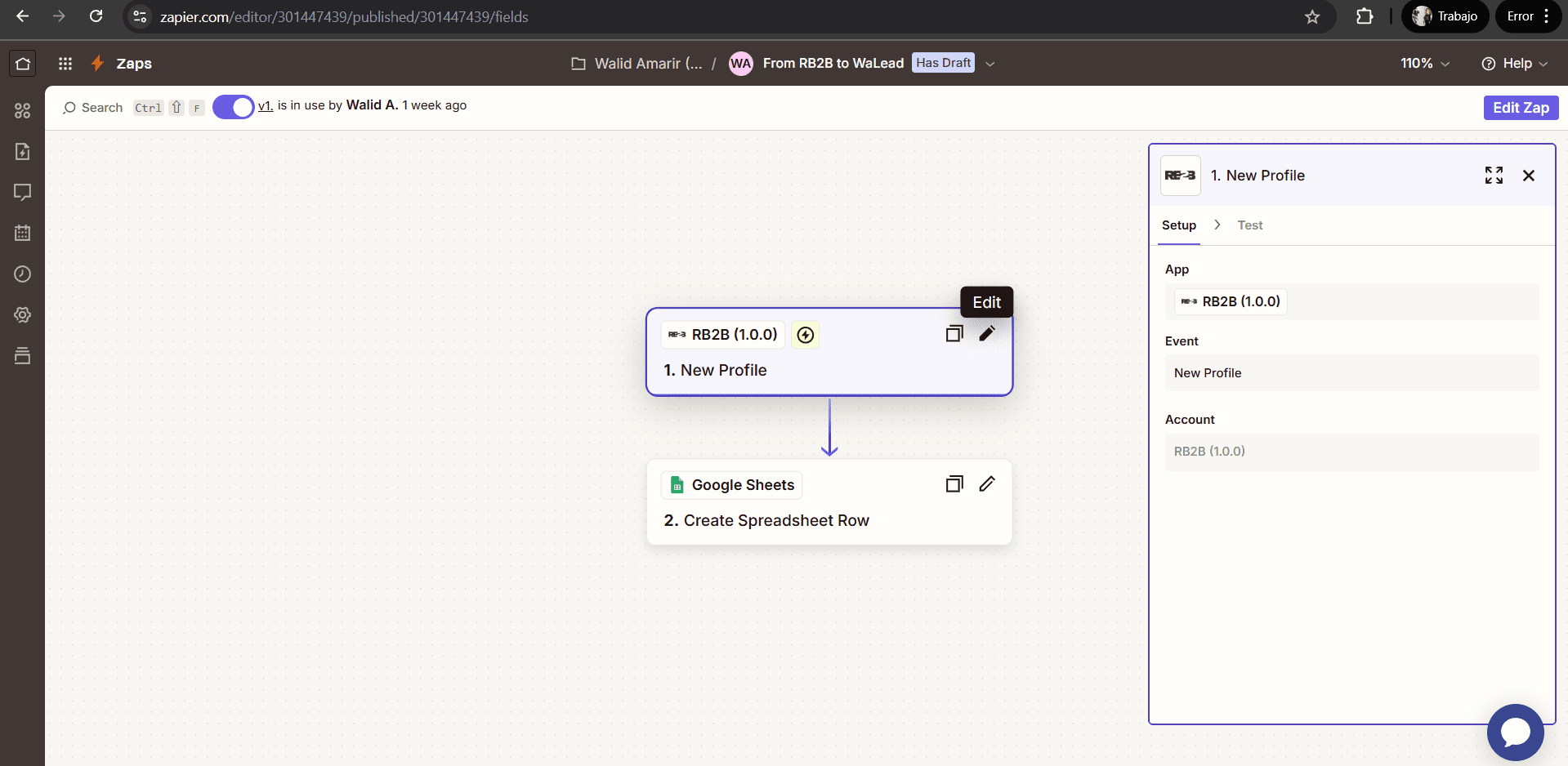Image resolution: width=1568 pixels, height=766 pixels.
Task: Duplicate icon on Create Spreadsheet Row step
Action: pos(954,484)
